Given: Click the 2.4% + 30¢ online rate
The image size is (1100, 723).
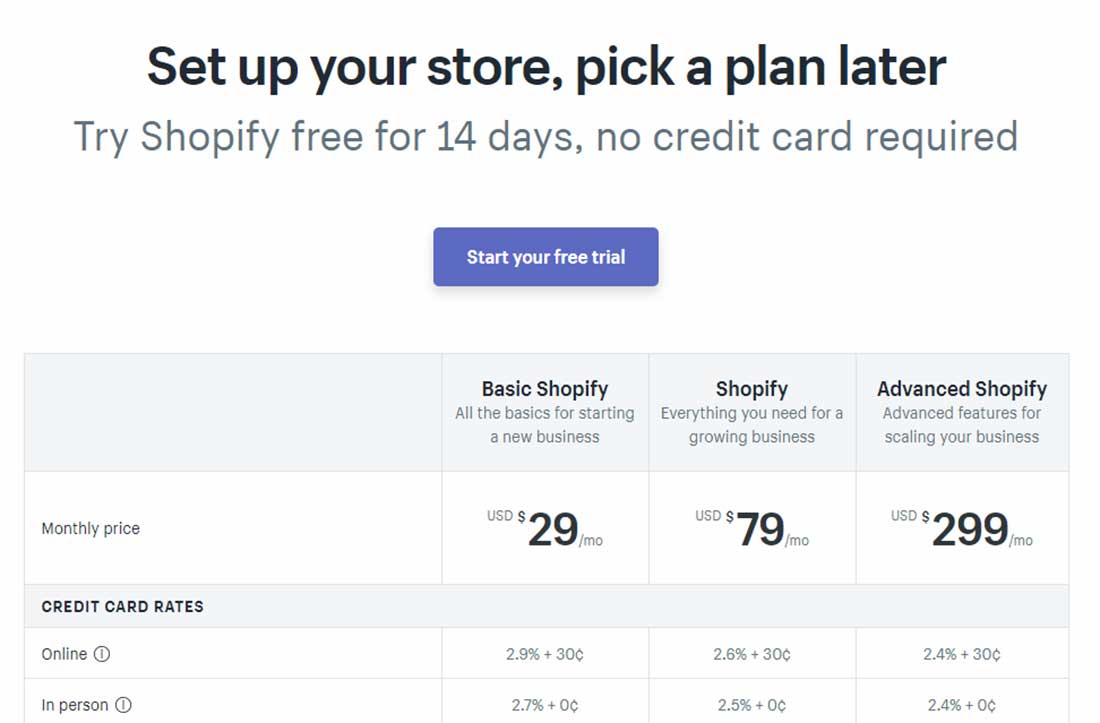Looking at the screenshot, I should [962, 654].
